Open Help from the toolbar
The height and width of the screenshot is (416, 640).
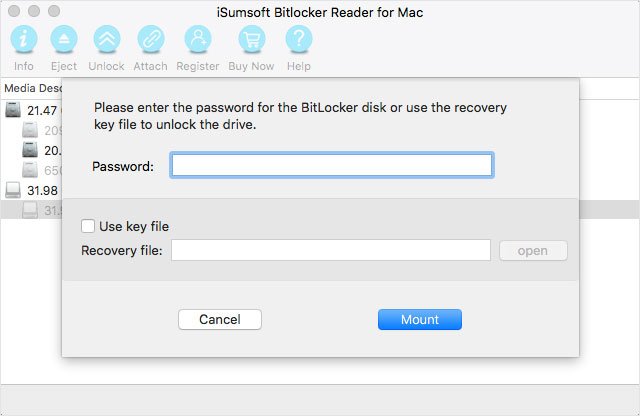click(x=298, y=41)
